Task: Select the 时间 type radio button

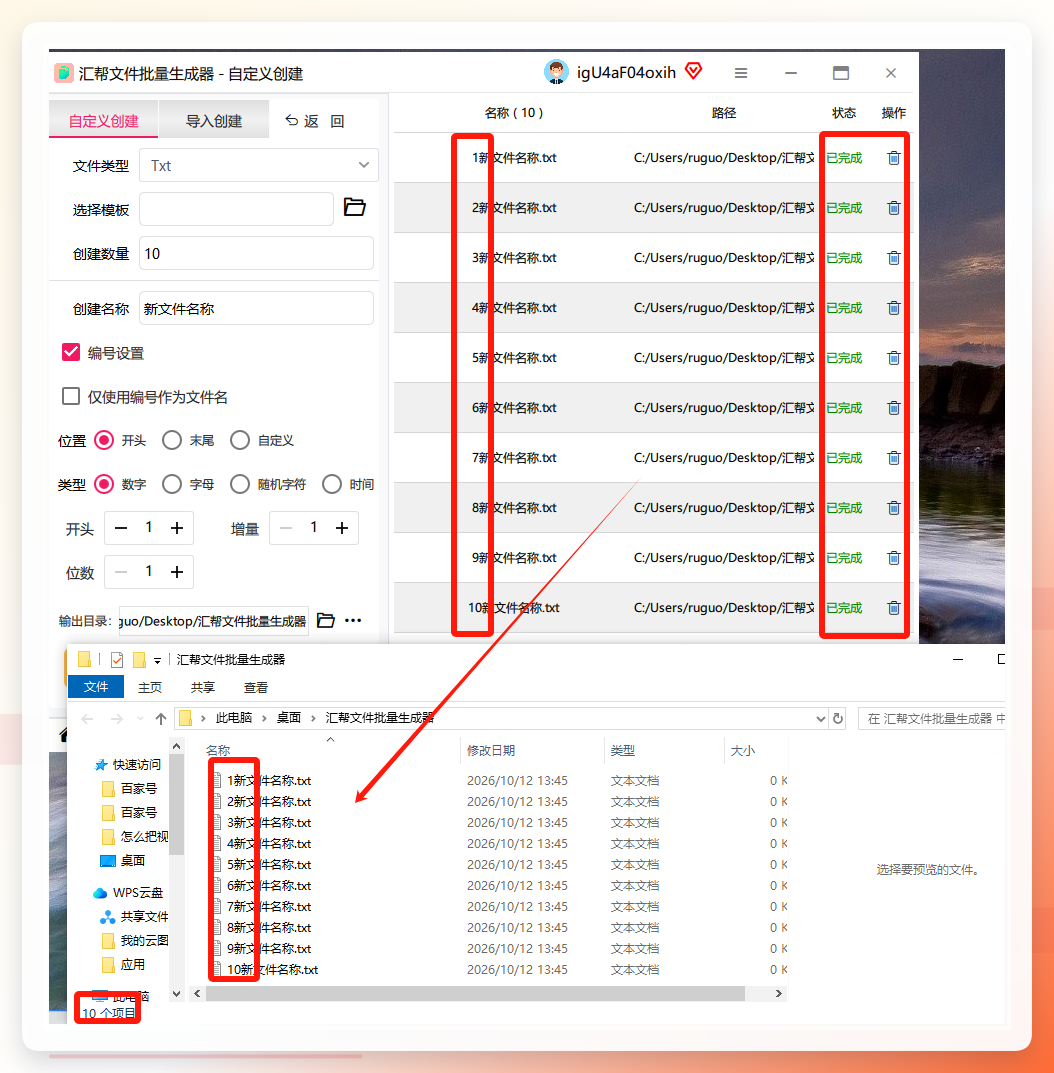Action: tap(332, 484)
